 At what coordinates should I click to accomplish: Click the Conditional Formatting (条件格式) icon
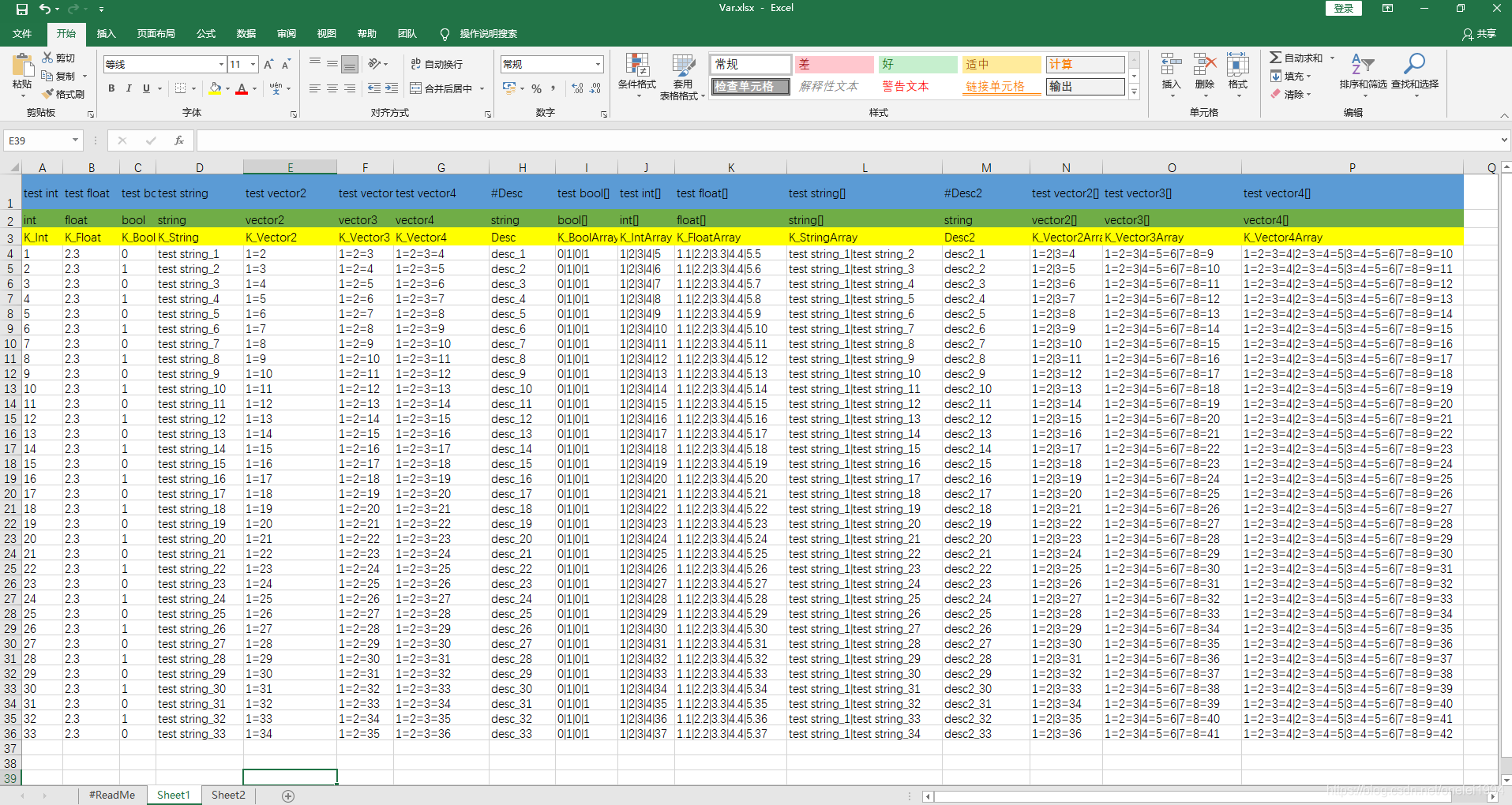click(x=637, y=65)
